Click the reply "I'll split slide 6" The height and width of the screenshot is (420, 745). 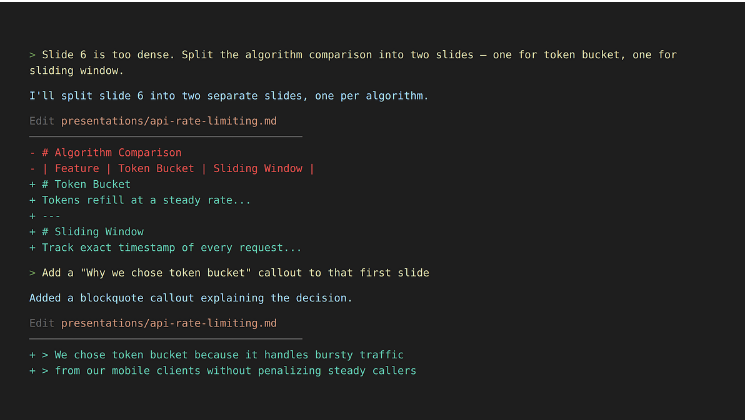228,96
